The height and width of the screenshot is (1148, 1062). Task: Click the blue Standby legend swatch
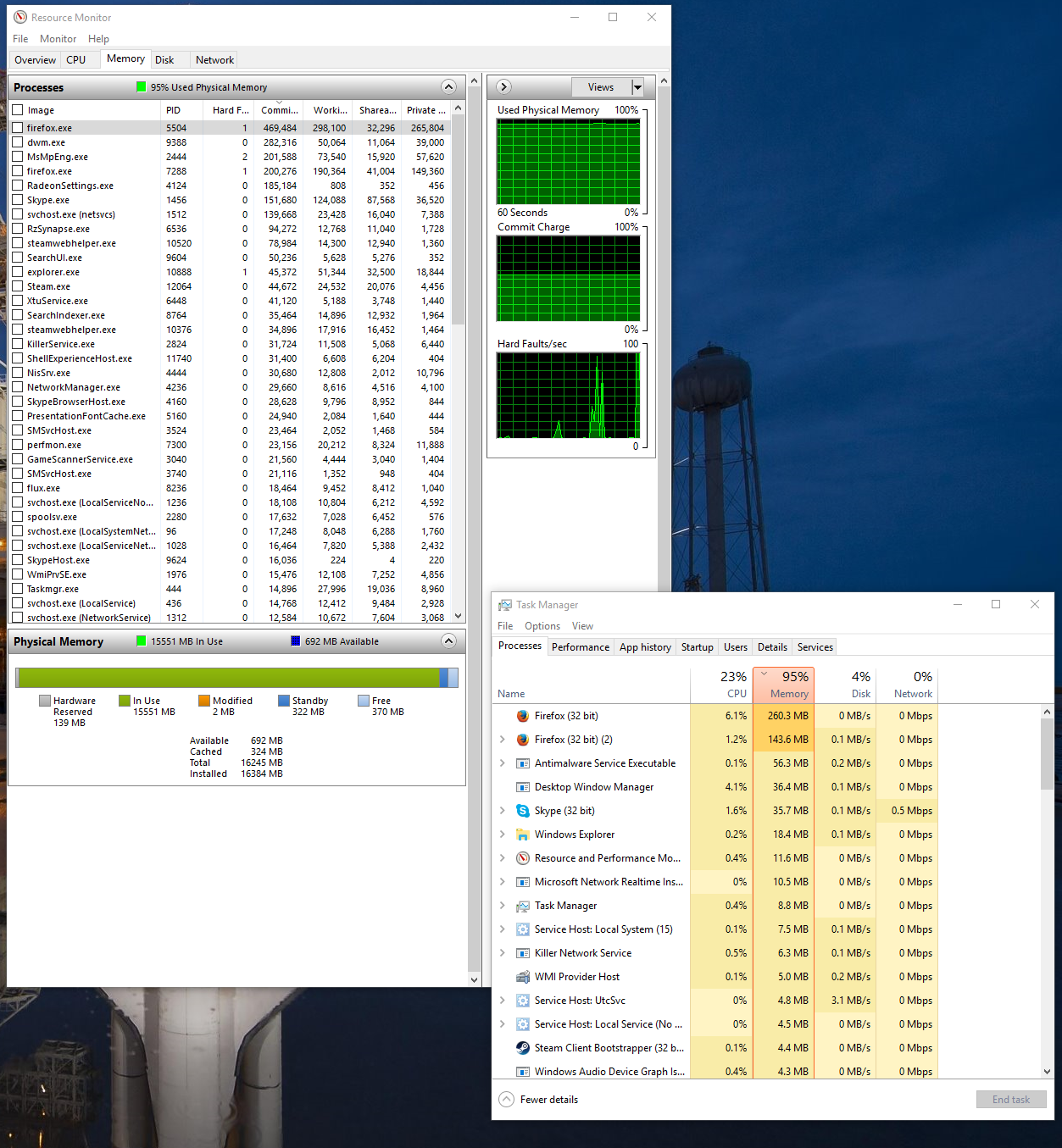click(284, 701)
